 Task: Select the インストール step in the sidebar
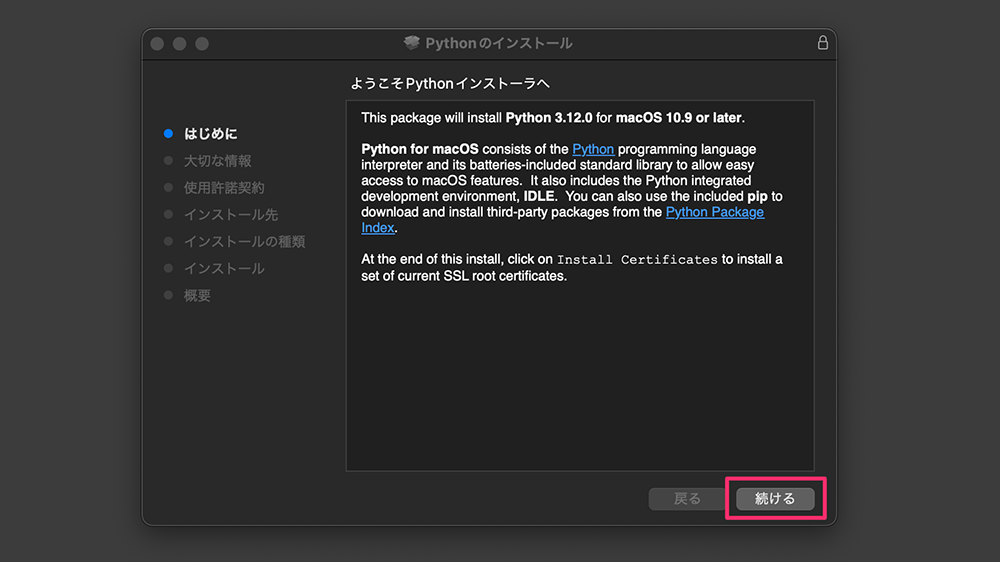click(x=224, y=268)
